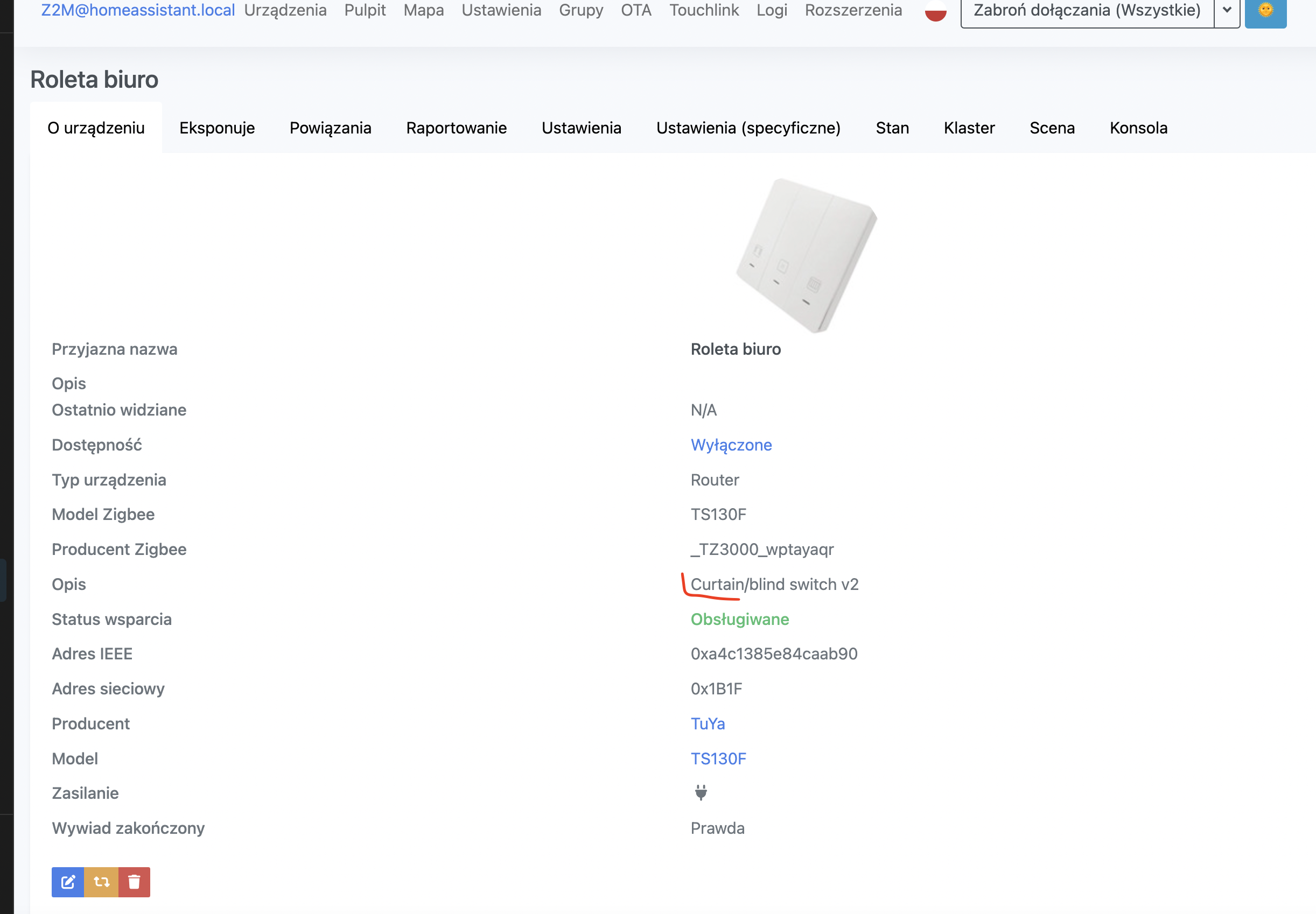Click the Wyłączone availability link
Screen dimensions: 1316x914
click(731, 445)
